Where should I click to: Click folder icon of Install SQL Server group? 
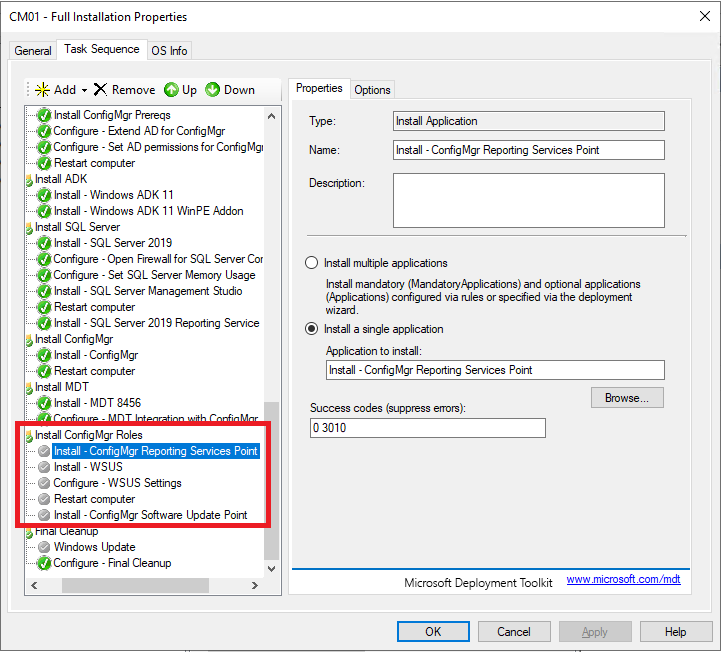[29, 228]
